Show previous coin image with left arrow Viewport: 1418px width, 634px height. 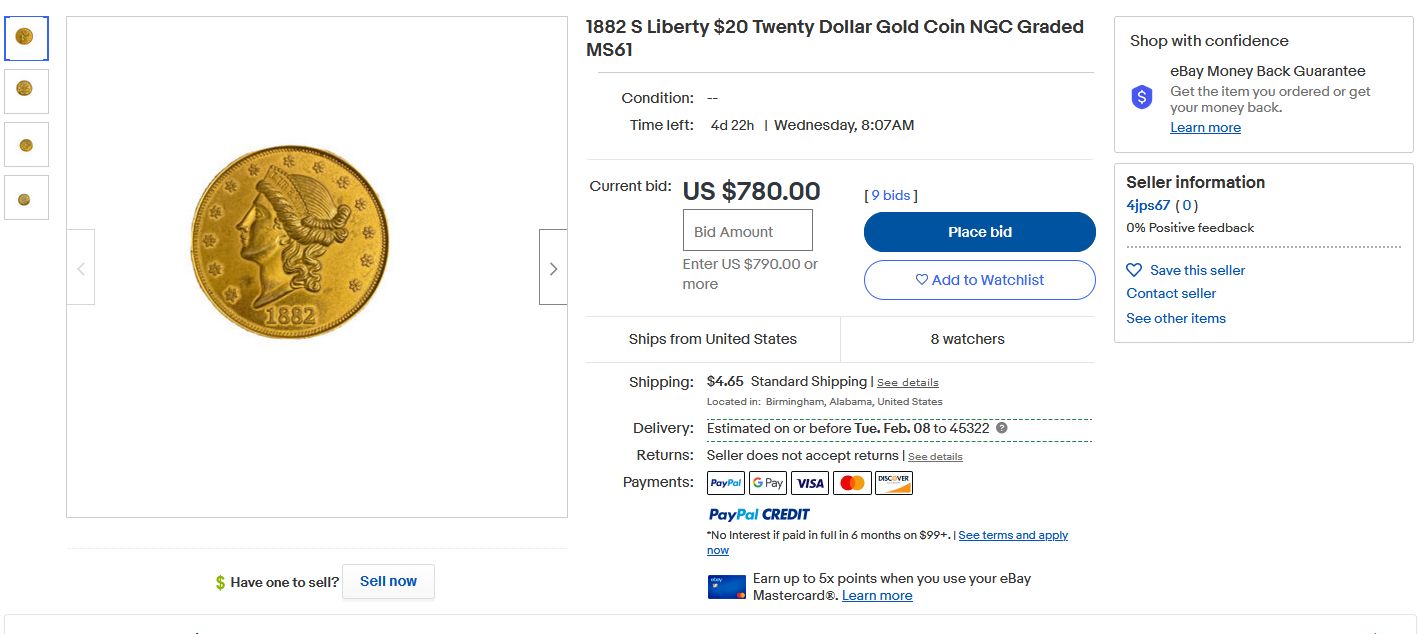point(81,268)
